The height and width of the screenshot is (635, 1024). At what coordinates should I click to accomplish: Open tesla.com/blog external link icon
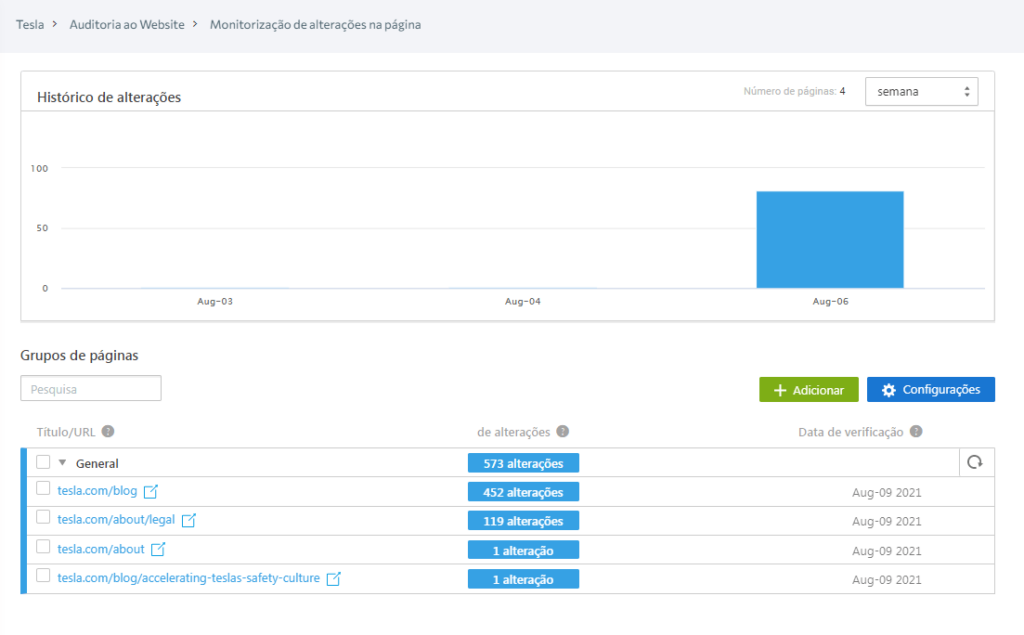[x=151, y=491]
